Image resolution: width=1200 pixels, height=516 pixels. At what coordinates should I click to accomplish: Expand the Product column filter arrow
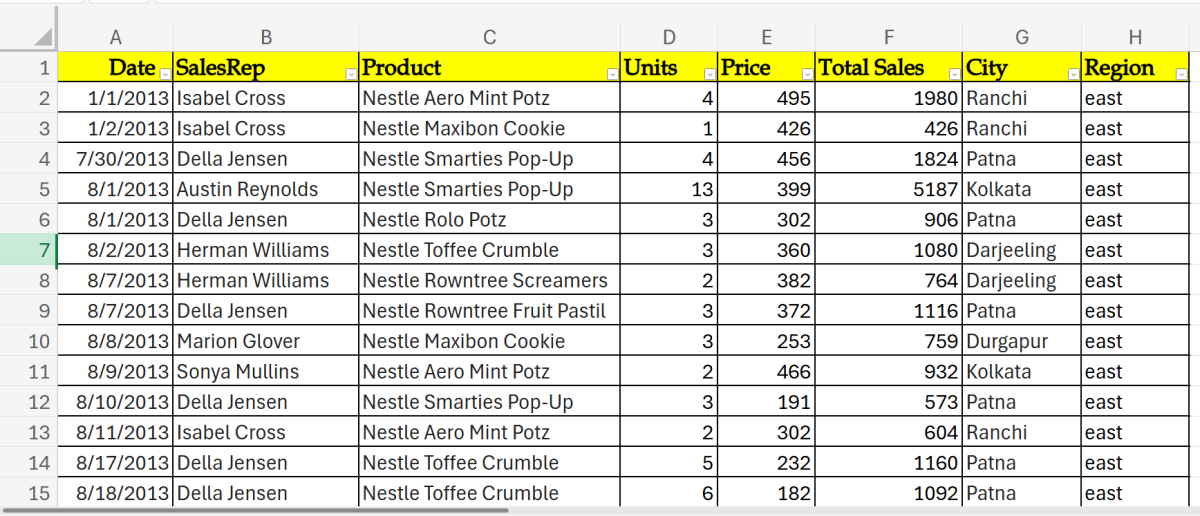click(x=611, y=73)
